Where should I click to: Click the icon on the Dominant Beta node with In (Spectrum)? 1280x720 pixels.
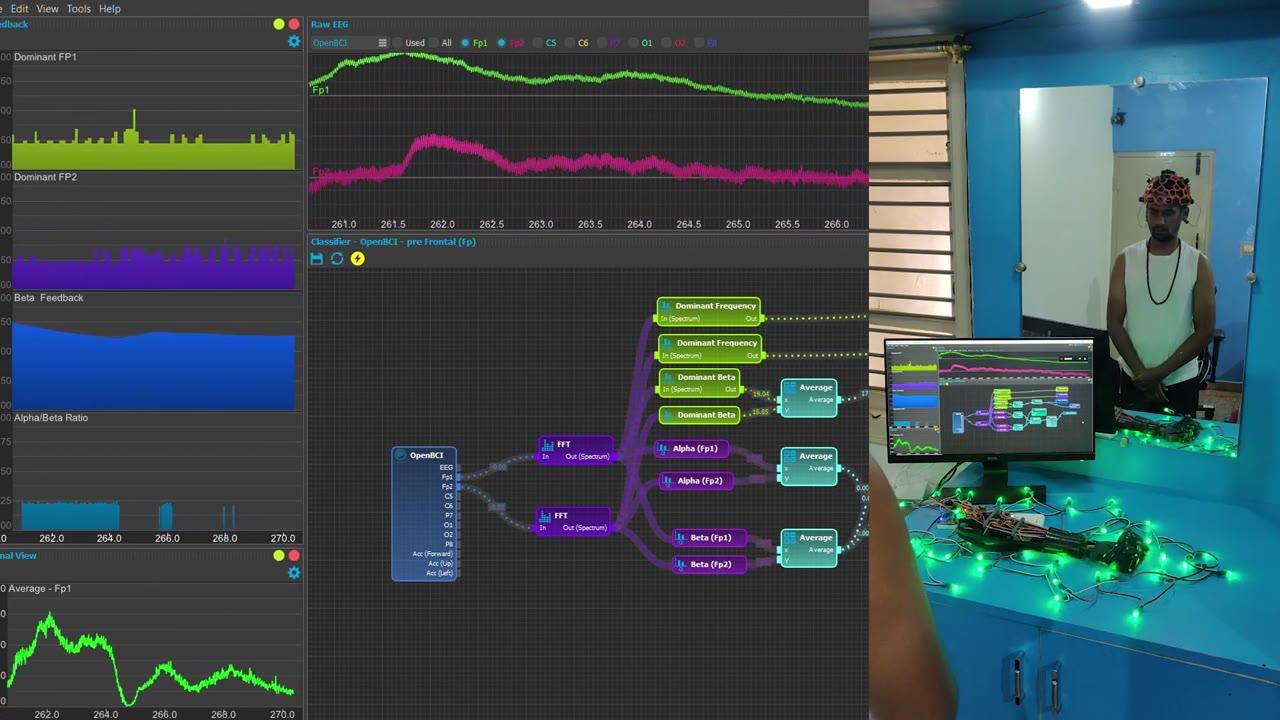pyautogui.click(x=668, y=378)
